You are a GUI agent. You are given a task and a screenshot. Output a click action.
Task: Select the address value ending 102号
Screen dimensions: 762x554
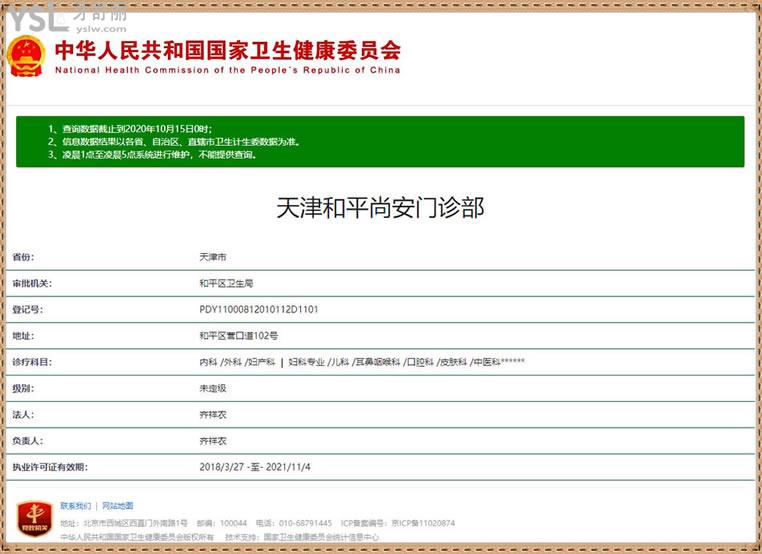pyautogui.click(x=239, y=336)
